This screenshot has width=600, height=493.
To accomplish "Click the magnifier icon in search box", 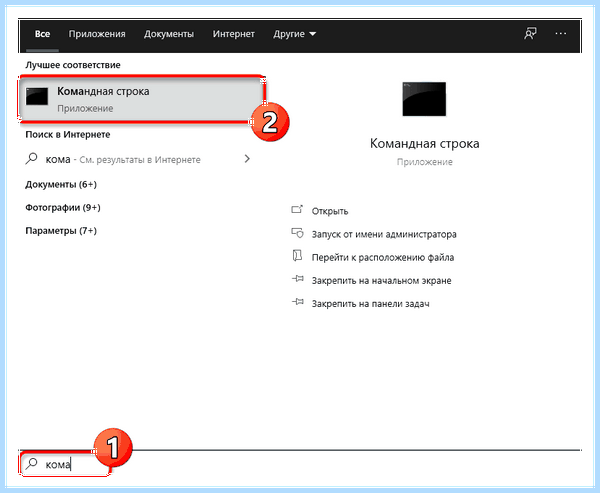I will (x=31, y=464).
